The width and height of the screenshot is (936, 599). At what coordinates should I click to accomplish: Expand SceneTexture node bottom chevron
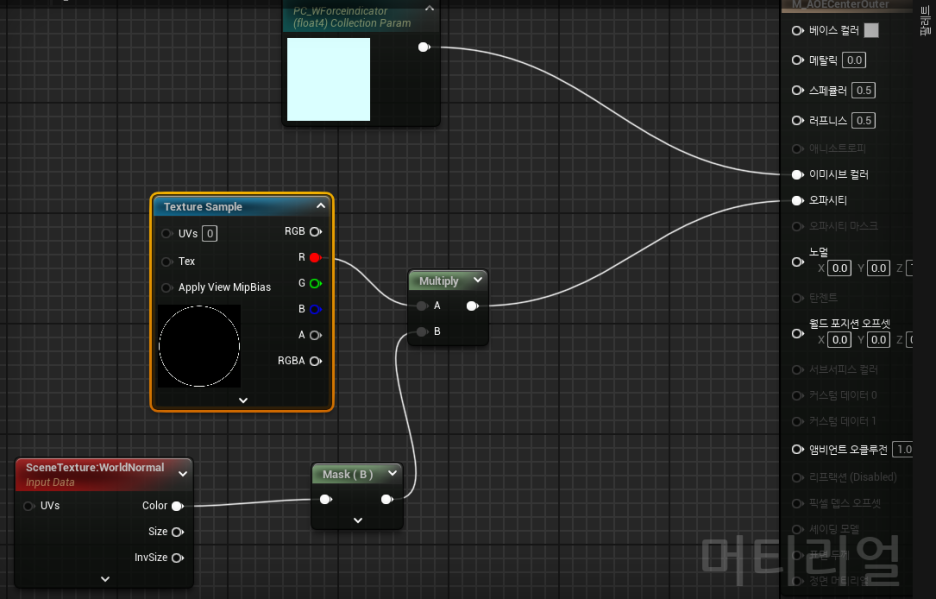point(105,579)
